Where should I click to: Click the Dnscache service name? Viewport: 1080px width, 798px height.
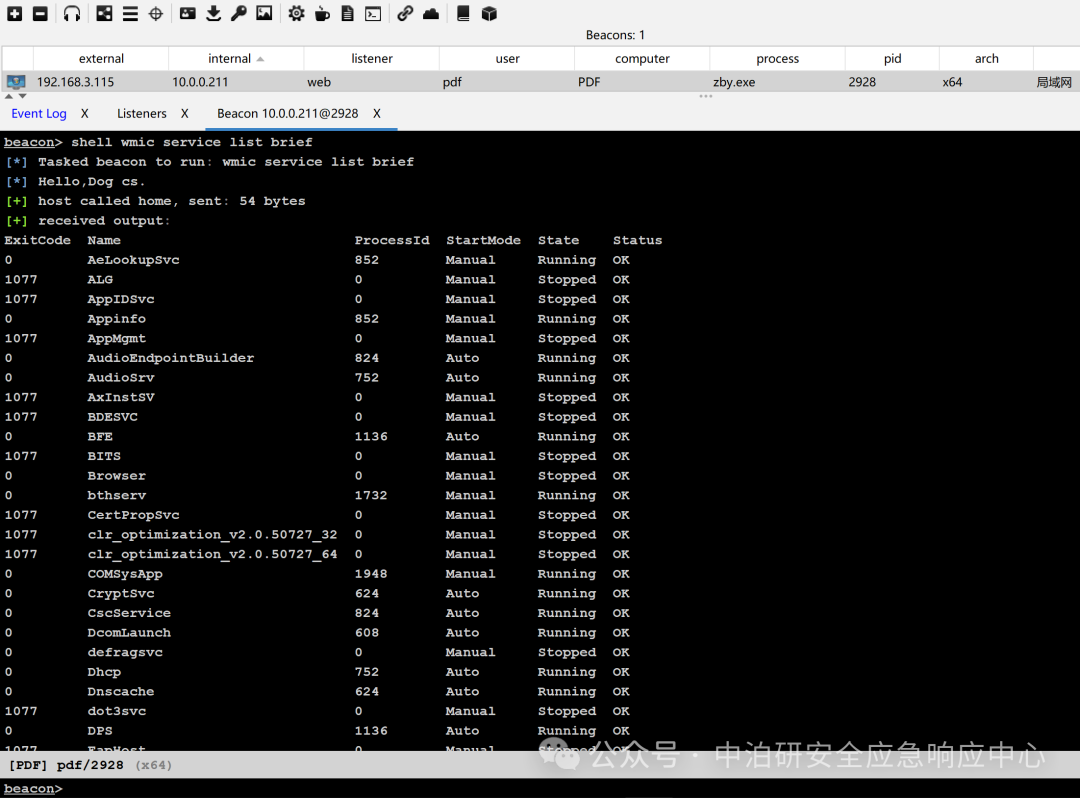[121, 691]
